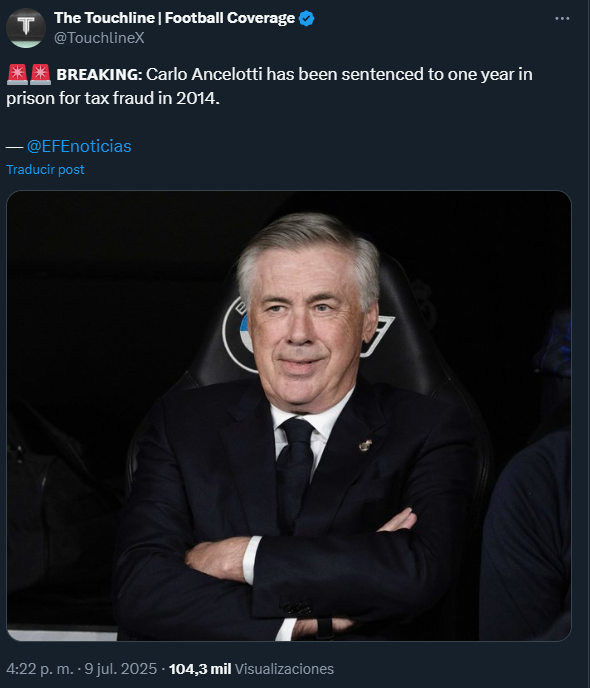The image size is (590, 688).
Task: Click the bold BREAKING label
Action: [99, 75]
